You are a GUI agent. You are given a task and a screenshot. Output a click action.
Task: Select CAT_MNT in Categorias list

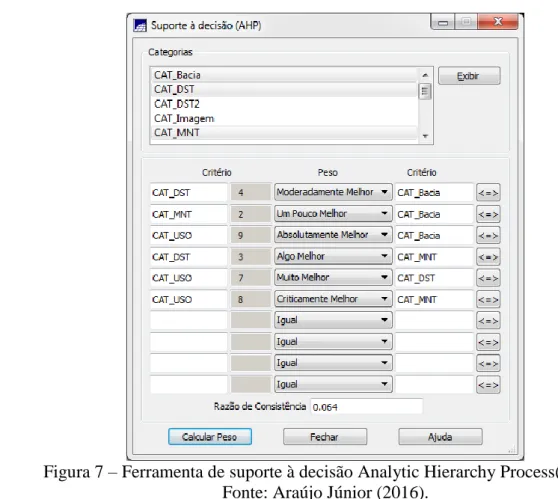click(284, 132)
